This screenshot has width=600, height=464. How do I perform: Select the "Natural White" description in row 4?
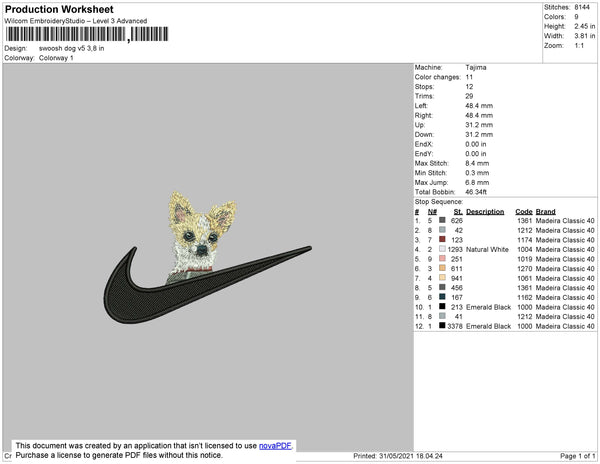[488, 249]
